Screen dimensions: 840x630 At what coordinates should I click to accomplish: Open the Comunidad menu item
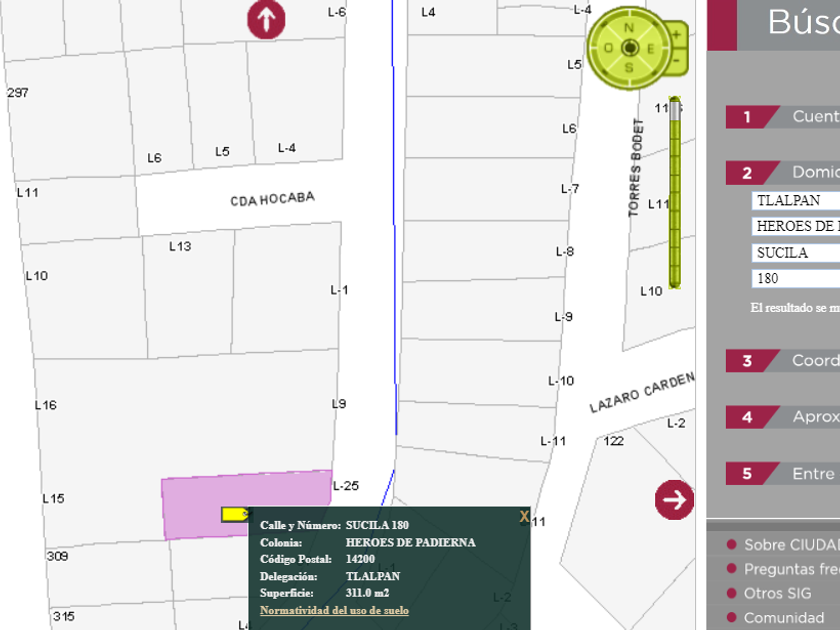pos(783,618)
